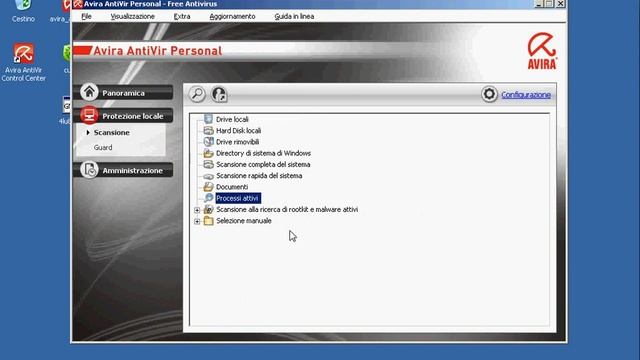Open the Aggiornamento menu
The image size is (640, 360).
[x=232, y=16]
